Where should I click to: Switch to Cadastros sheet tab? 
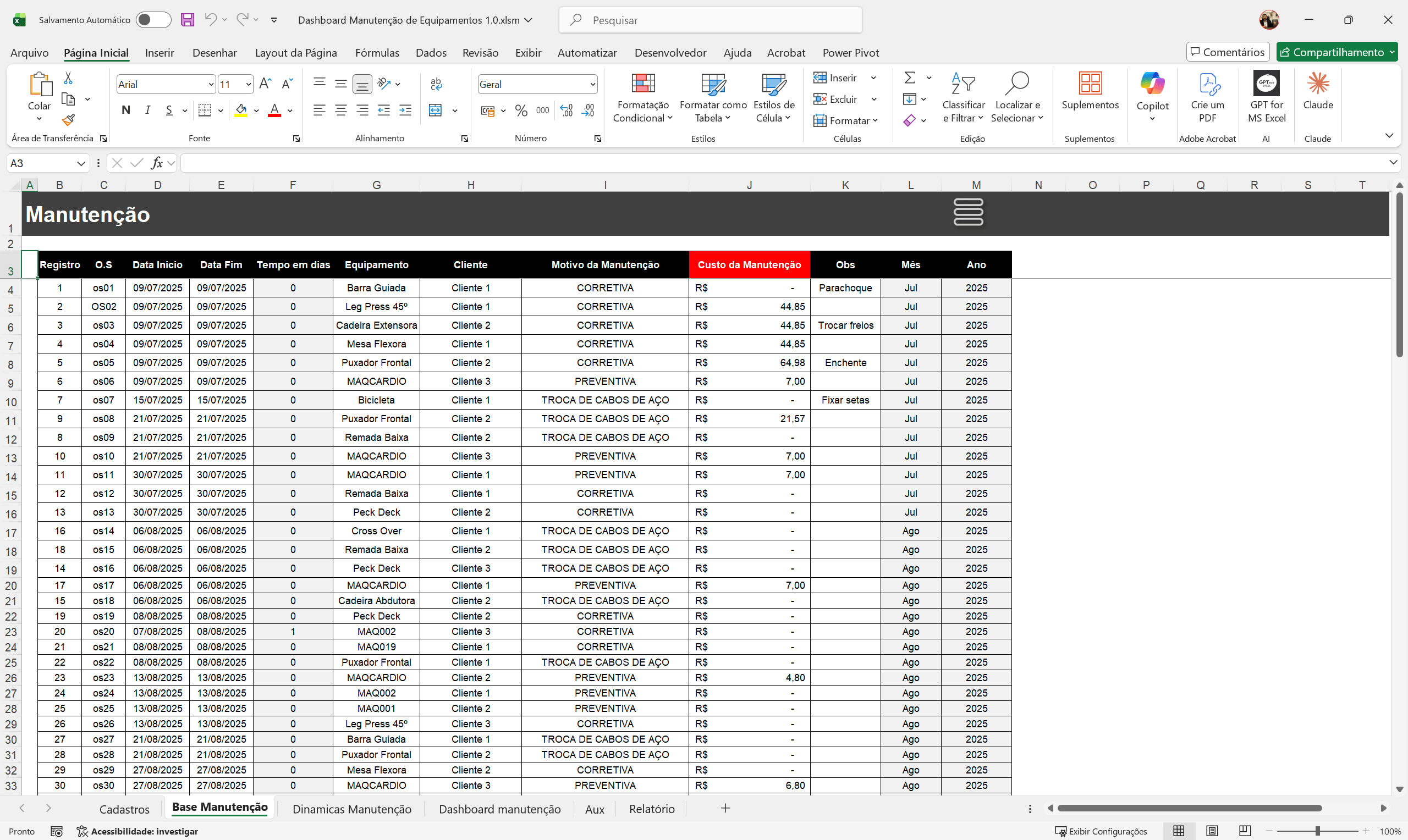pyautogui.click(x=124, y=809)
